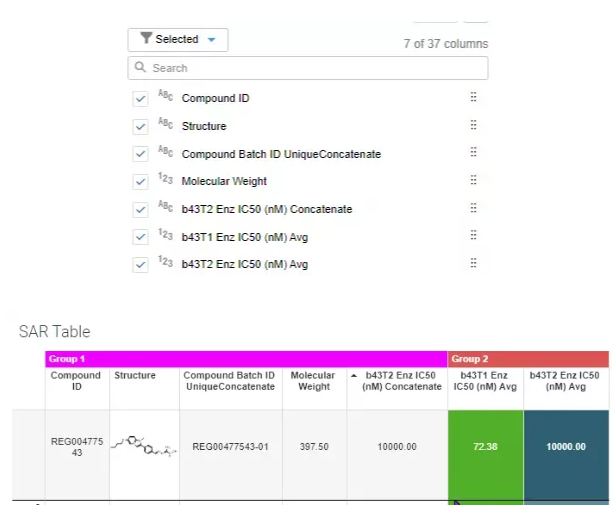Click the Molecular Weight column header

click(x=314, y=381)
